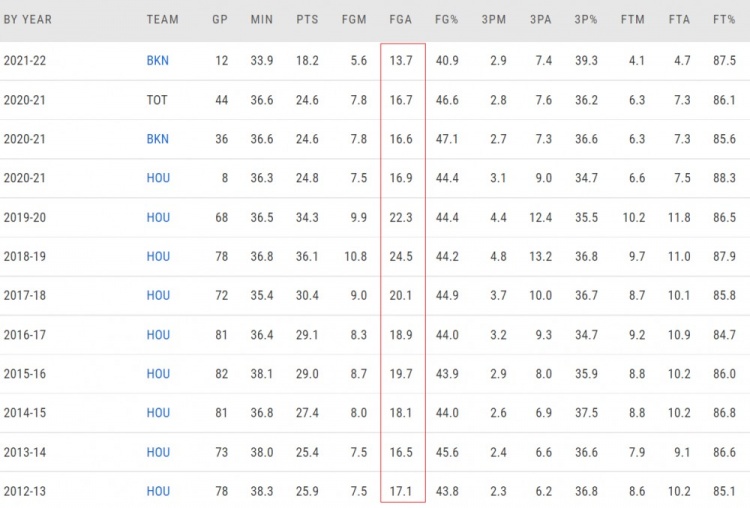Sort table by FGA column header
Image resolution: width=750 pixels, height=508 pixels.
click(401, 20)
